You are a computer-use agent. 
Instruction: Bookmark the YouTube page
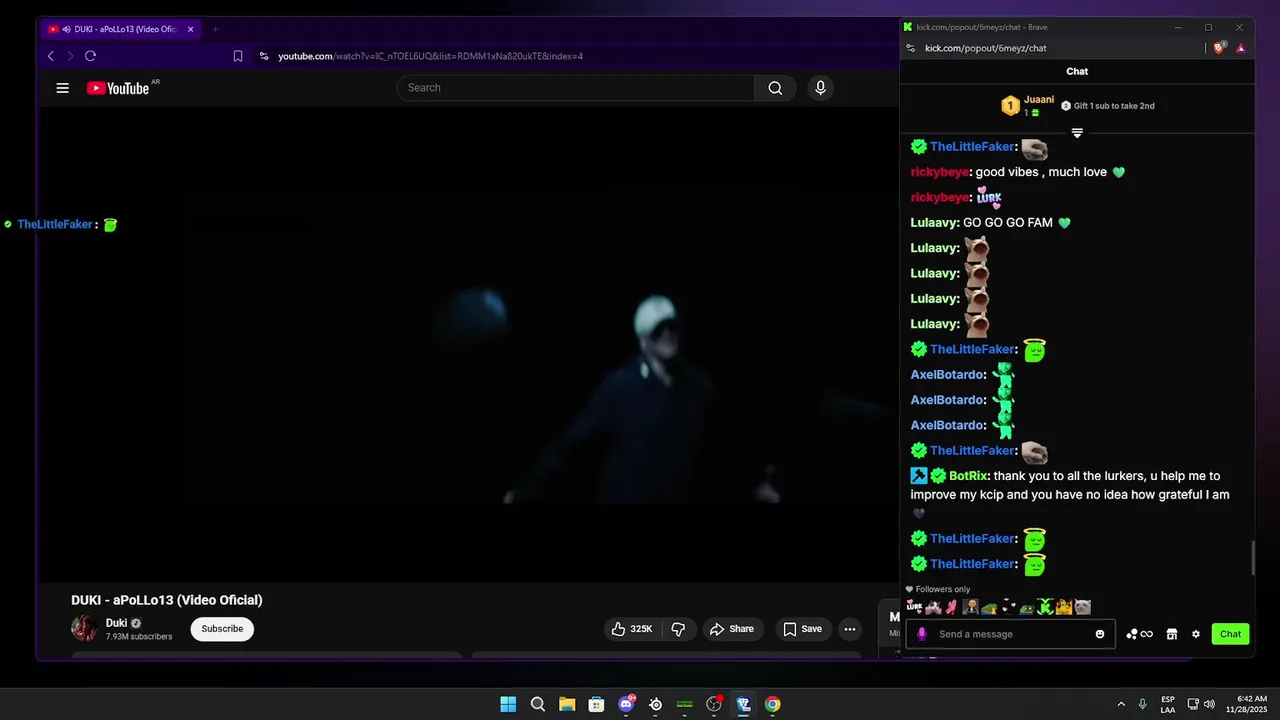pyautogui.click(x=238, y=56)
